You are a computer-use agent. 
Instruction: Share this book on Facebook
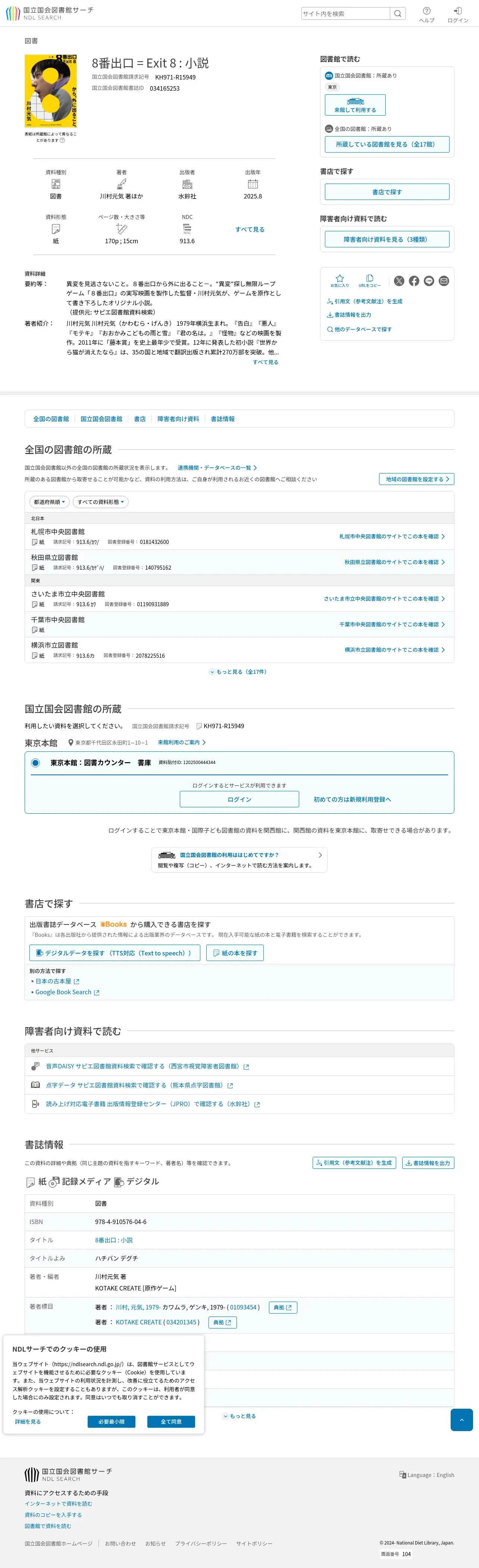[x=414, y=281]
